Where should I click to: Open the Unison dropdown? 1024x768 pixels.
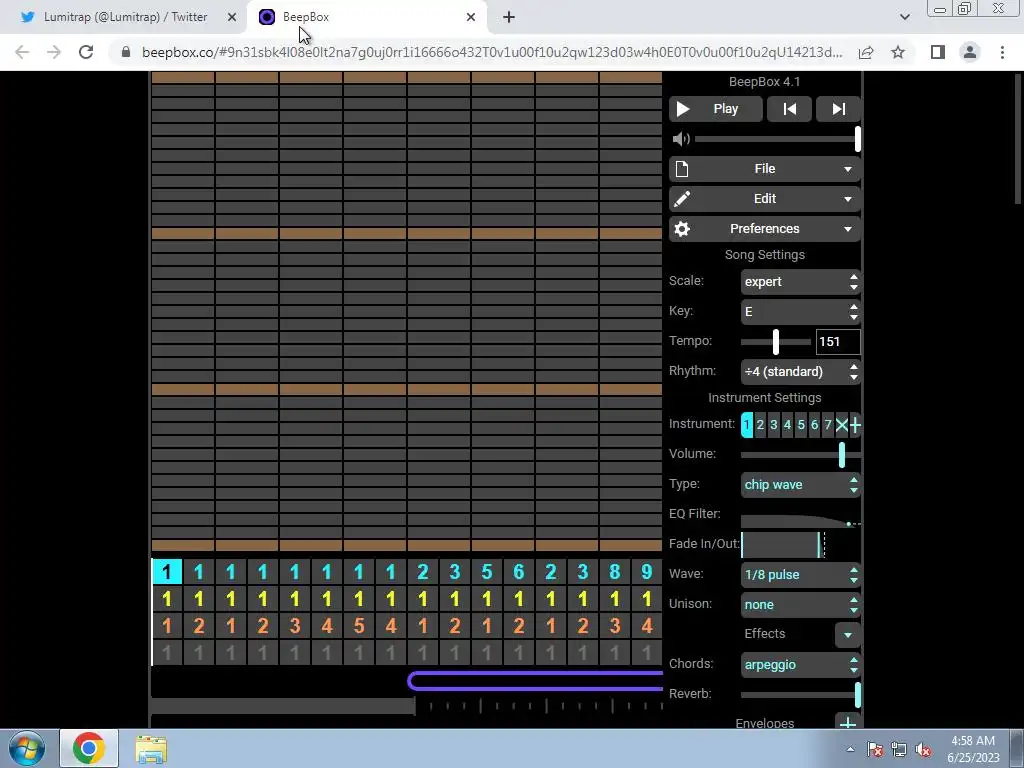801,605
